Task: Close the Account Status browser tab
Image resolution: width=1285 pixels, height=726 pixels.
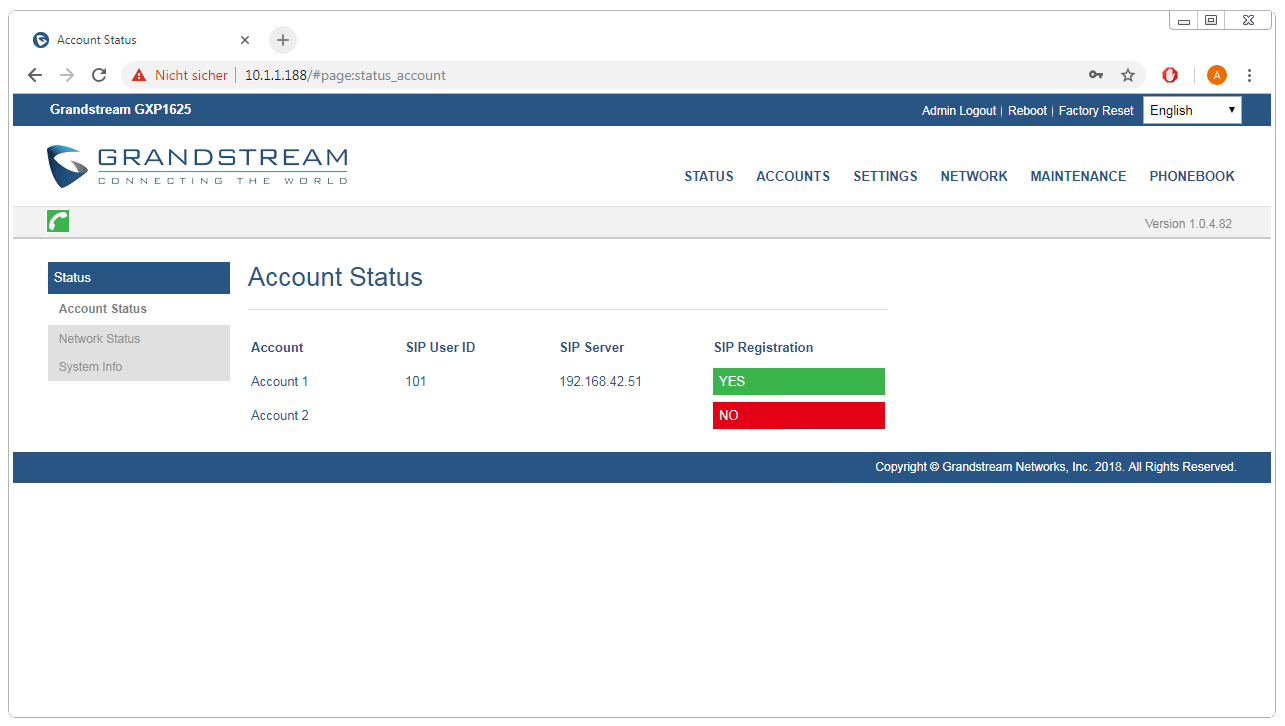Action: click(x=245, y=40)
